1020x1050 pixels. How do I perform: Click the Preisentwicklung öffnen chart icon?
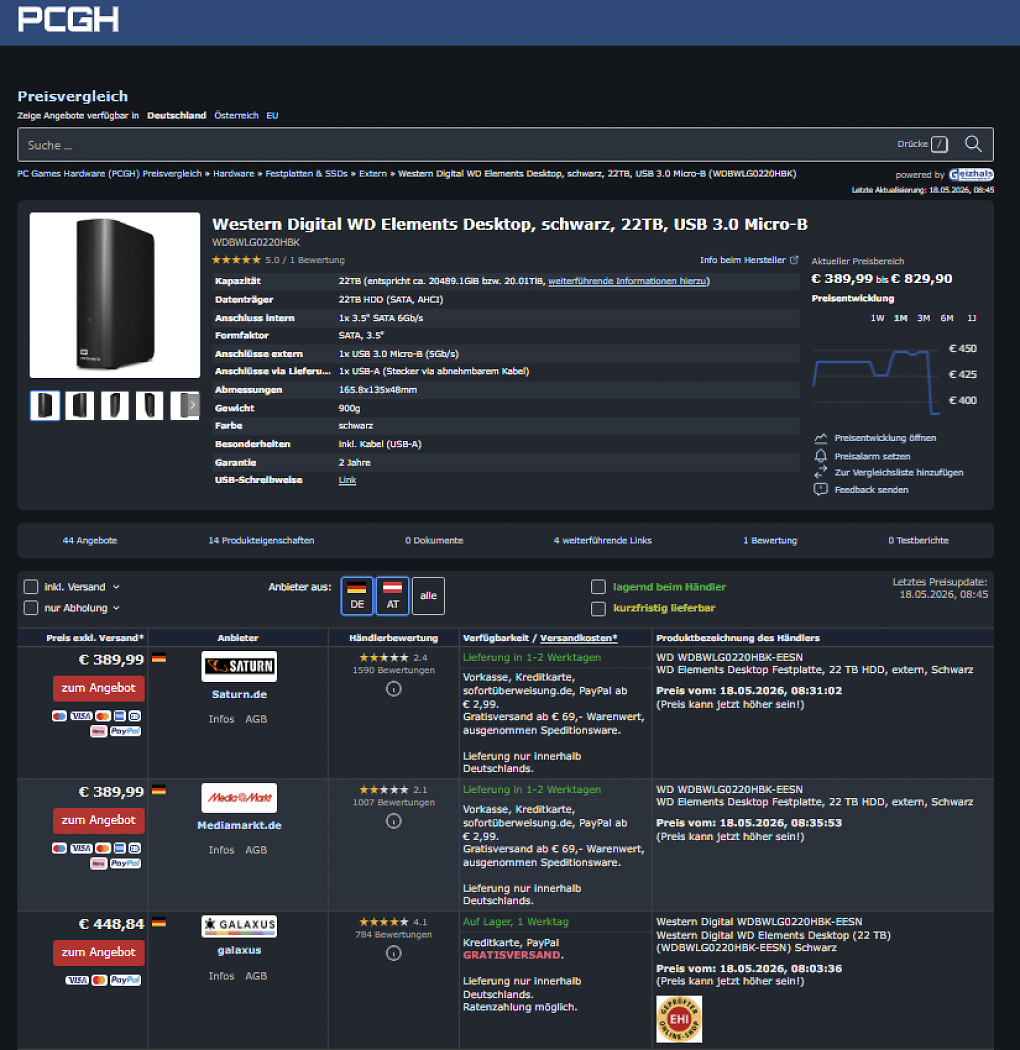[820, 438]
